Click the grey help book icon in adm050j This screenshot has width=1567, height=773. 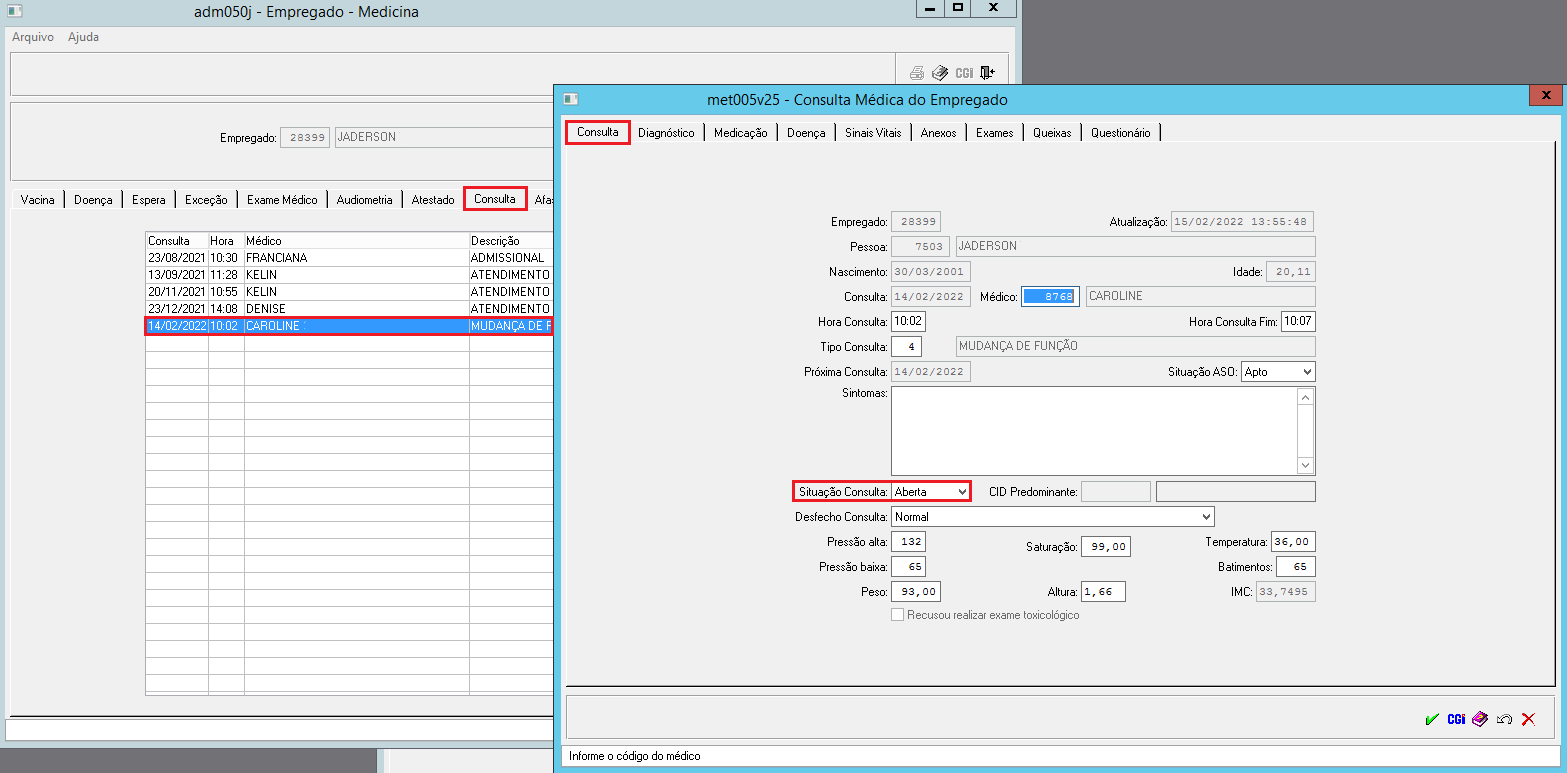(940, 72)
